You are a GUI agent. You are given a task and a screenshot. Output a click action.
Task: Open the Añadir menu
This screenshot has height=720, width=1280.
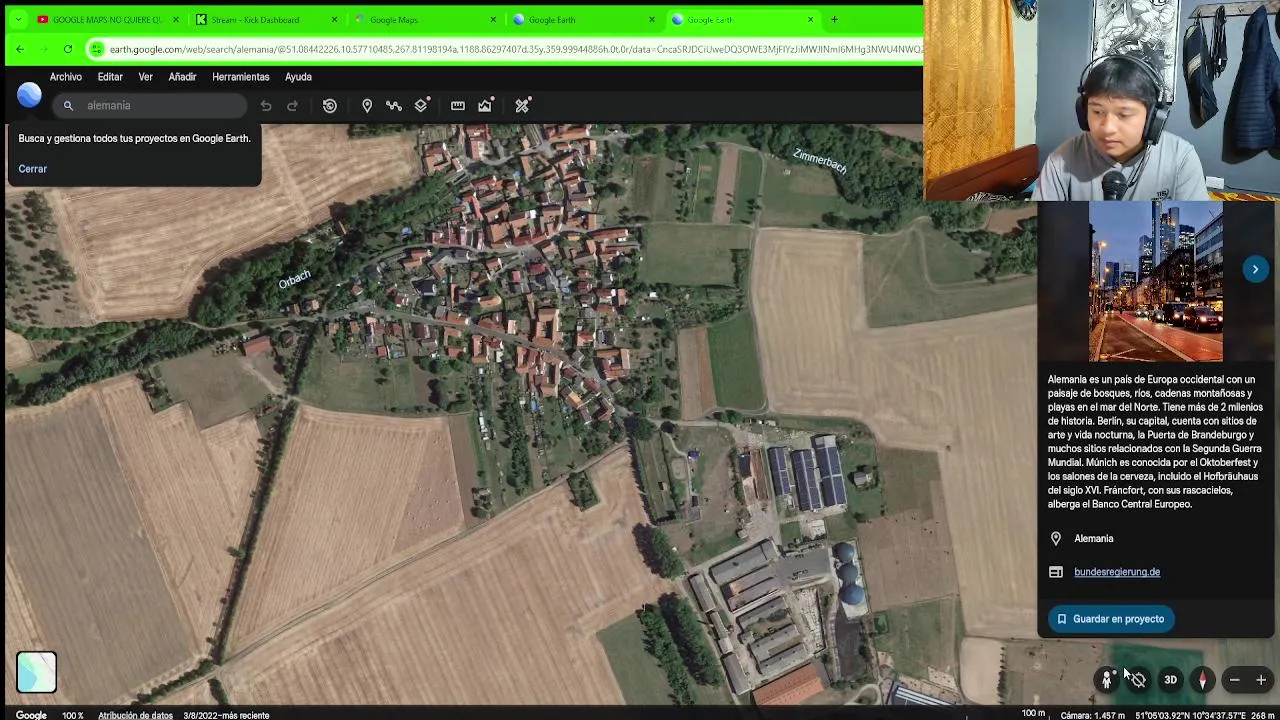(x=182, y=77)
